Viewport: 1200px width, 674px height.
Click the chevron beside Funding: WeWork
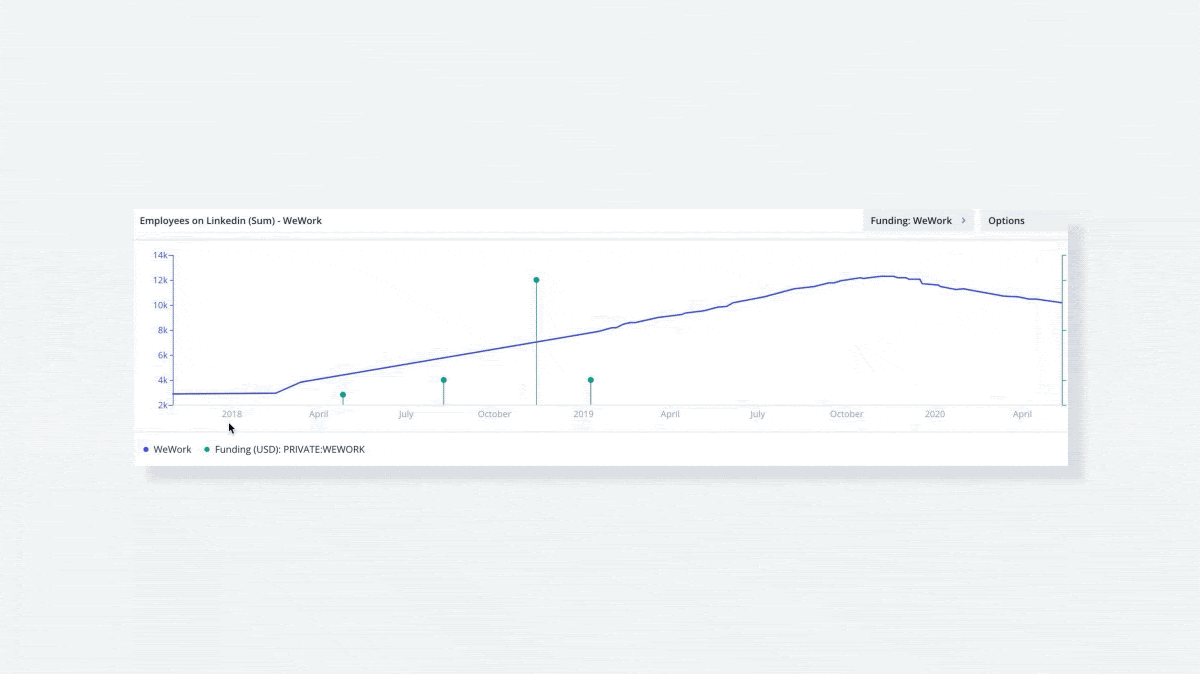coord(963,220)
